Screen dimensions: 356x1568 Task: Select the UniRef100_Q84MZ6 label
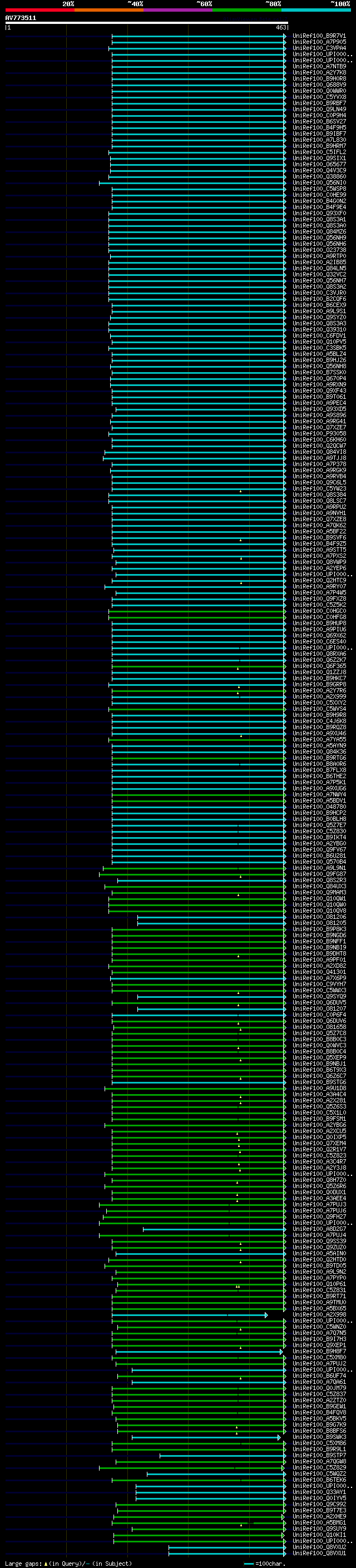click(319, 231)
